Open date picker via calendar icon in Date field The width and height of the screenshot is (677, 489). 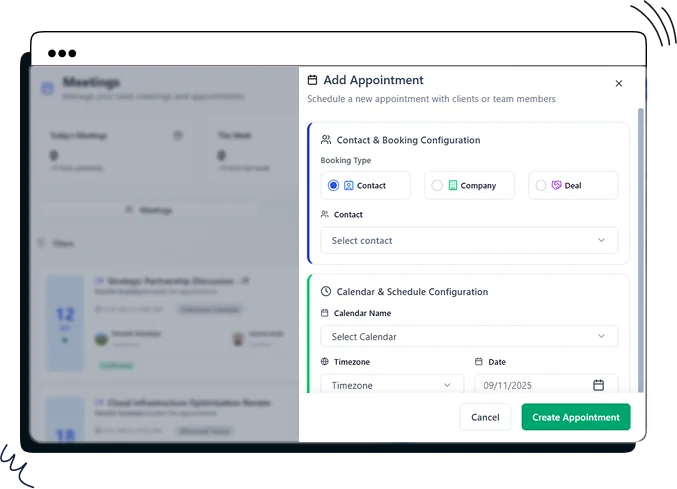coord(598,385)
